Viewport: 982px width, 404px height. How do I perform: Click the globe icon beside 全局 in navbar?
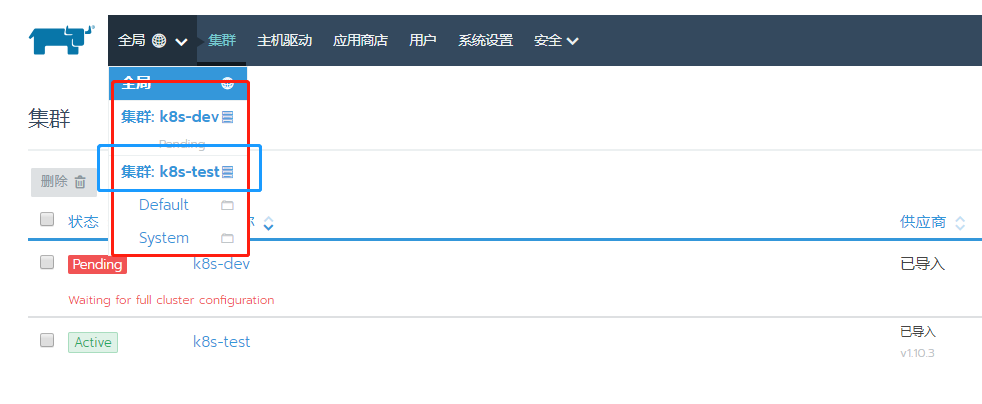point(159,41)
